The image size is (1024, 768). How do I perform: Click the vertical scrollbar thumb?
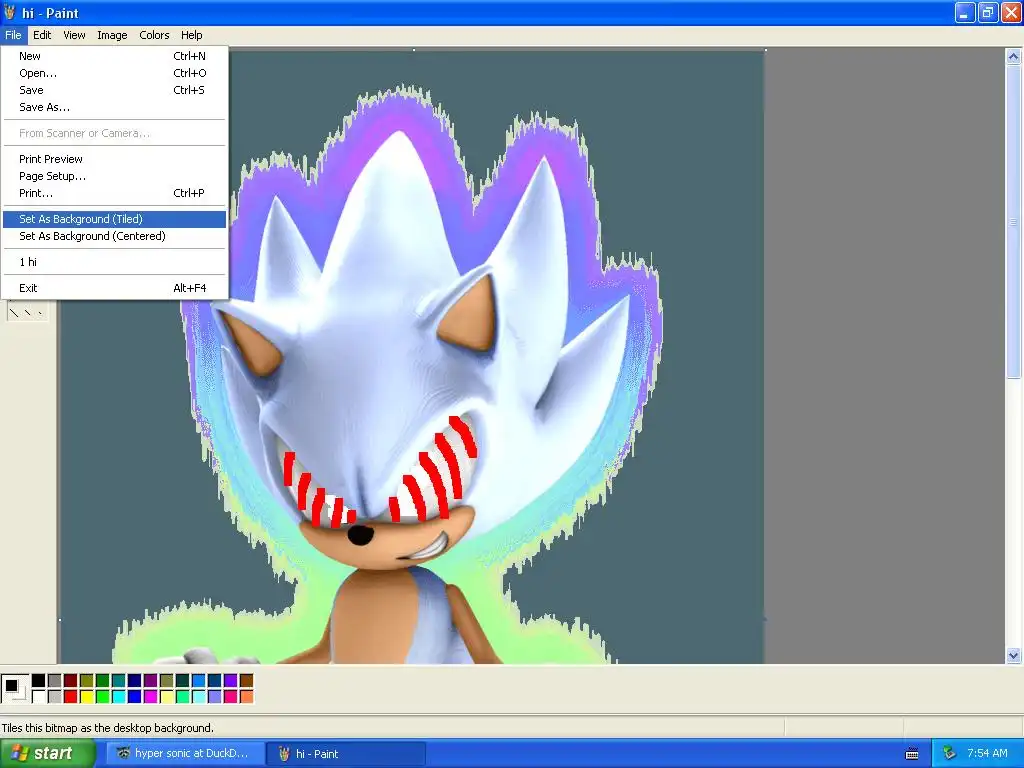click(1014, 221)
